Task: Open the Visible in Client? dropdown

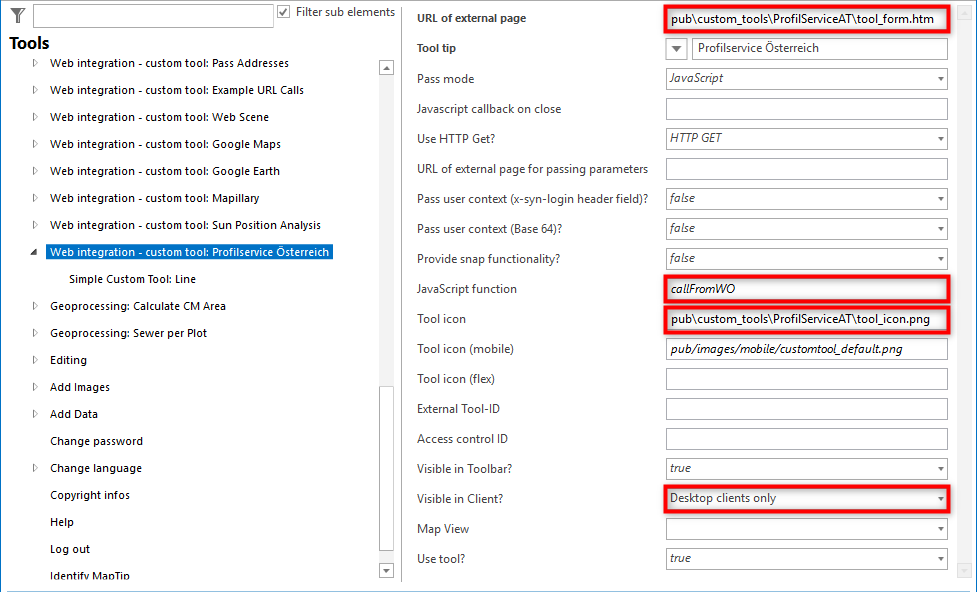Action: [938, 498]
